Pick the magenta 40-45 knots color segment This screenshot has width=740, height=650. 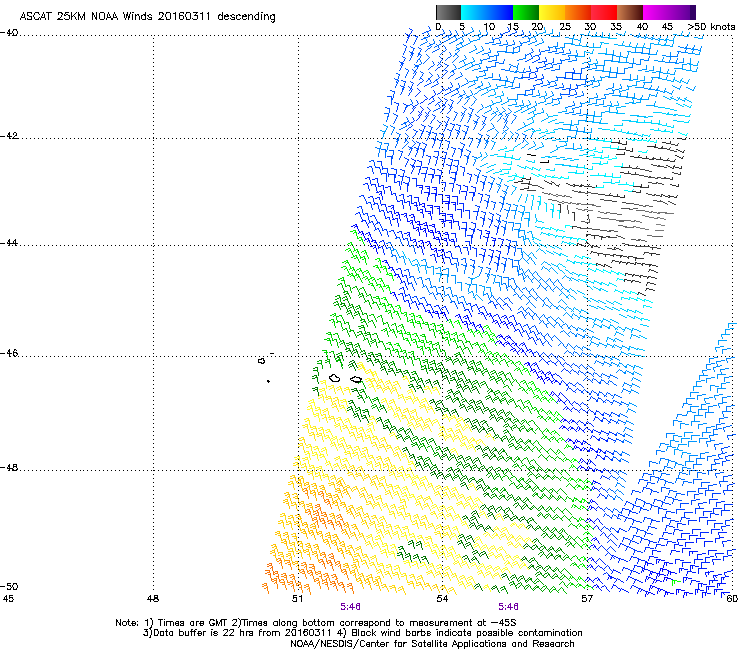656,12
